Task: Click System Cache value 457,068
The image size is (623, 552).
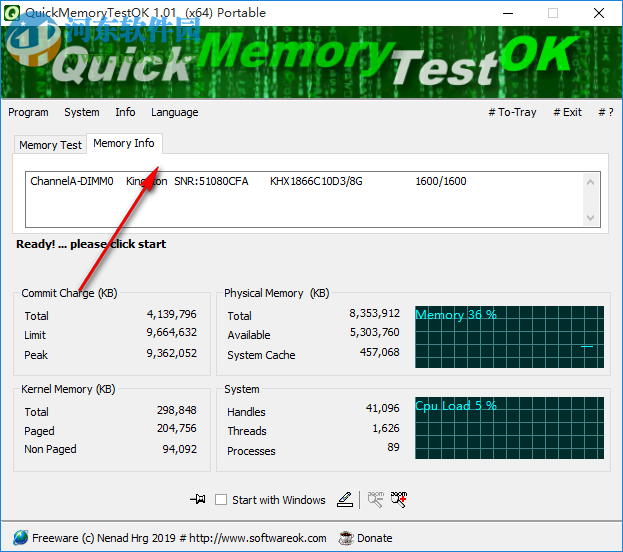Action: [x=379, y=352]
